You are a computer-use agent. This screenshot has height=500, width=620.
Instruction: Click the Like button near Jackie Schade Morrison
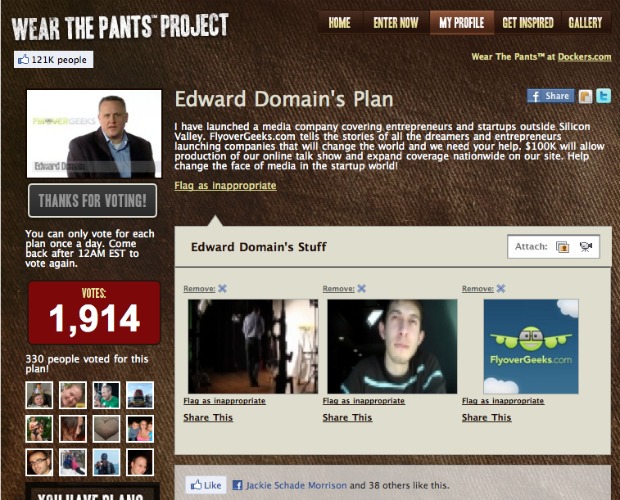(x=206, y=485)
